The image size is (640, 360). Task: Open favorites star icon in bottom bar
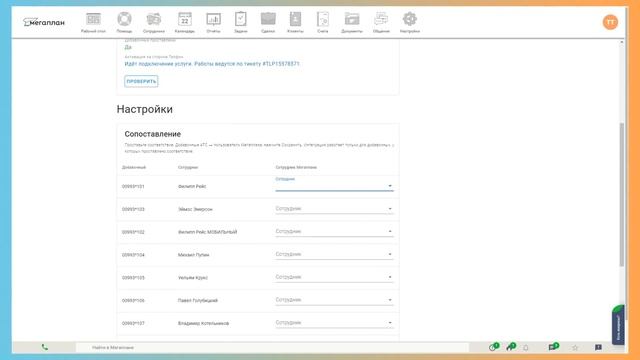(575, 348)
